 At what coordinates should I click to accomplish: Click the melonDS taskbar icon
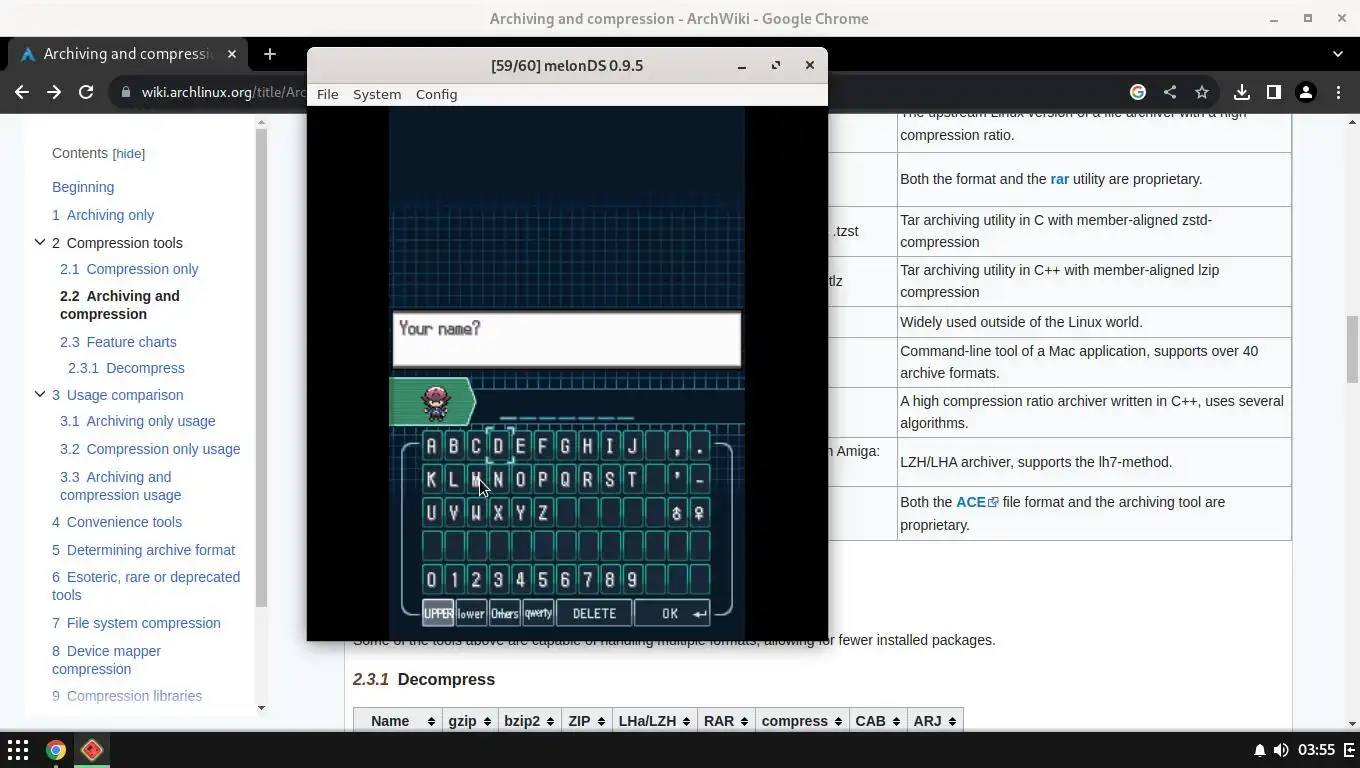[x=92, y=750]
